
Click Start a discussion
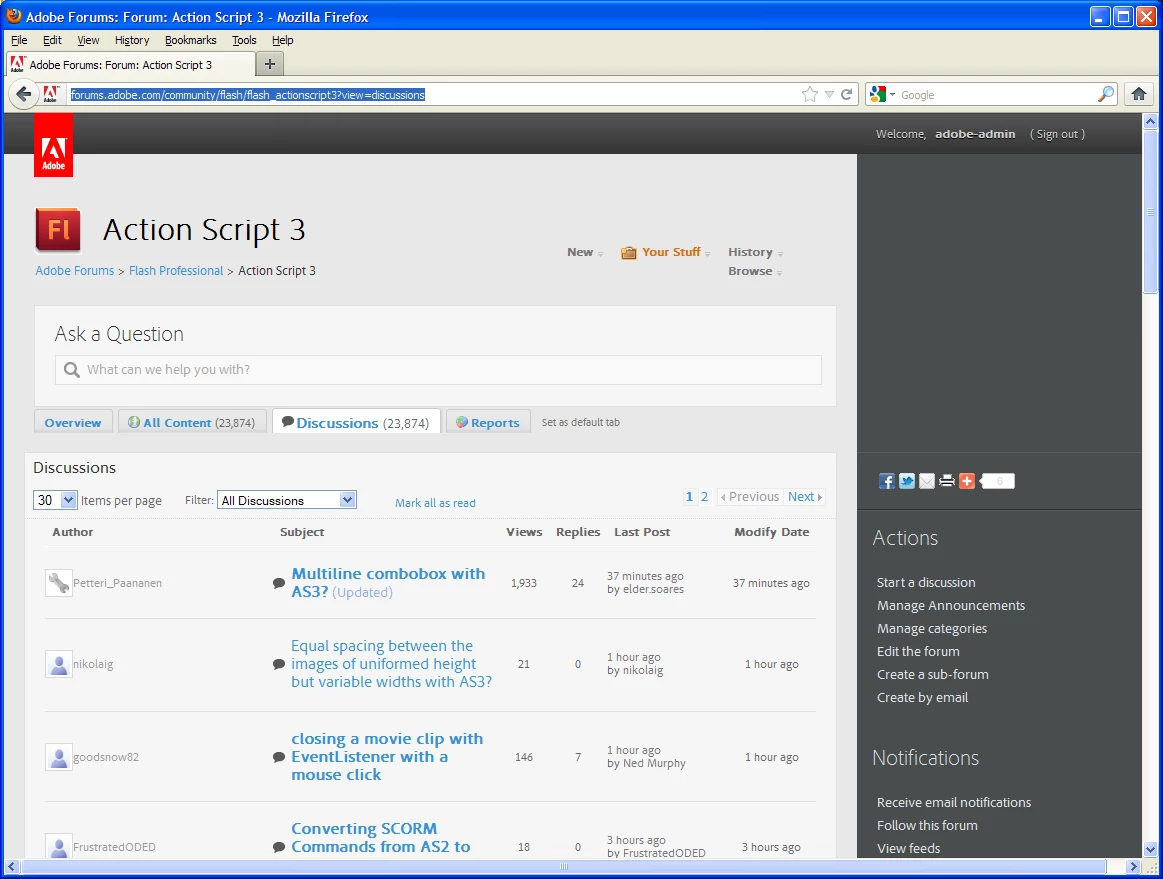pyautogui.click(x=926, y=582)
